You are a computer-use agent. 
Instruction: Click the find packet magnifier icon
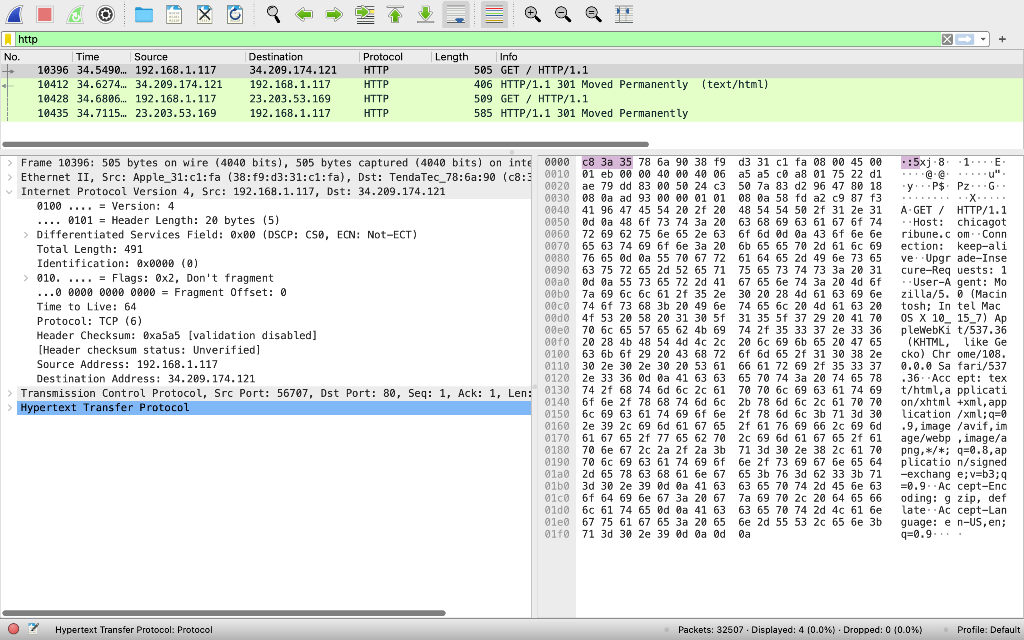273,14
